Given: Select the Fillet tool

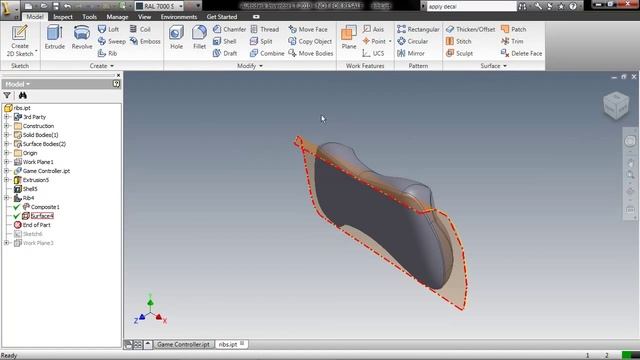Looking at the screenshot, I should point(199,37).
